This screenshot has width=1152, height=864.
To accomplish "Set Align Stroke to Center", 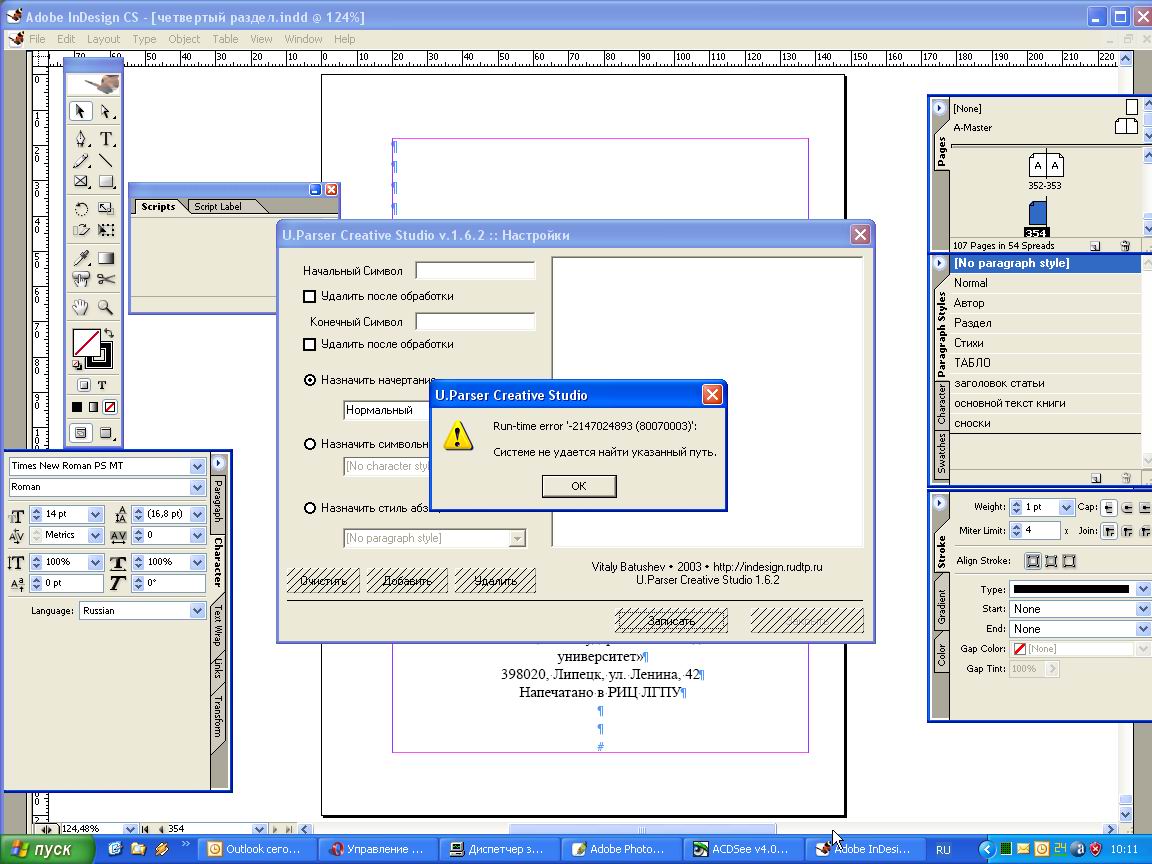I will (1033, 561).
